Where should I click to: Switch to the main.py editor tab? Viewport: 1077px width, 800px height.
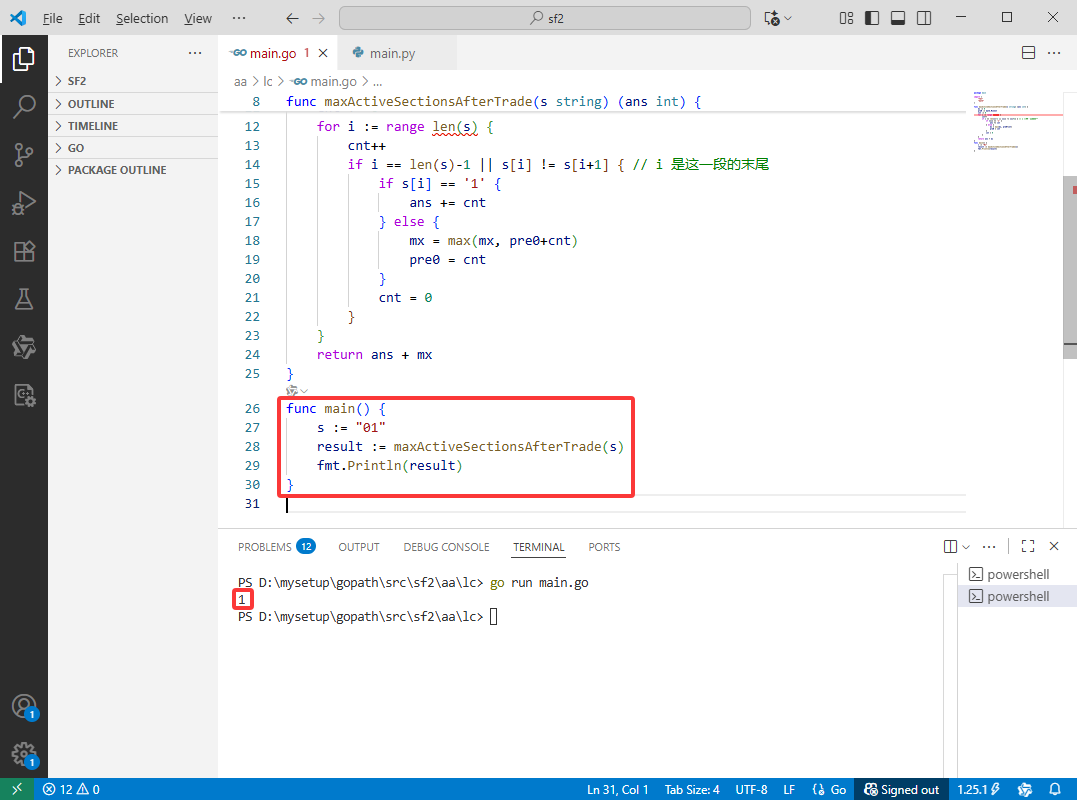[392, 53]
